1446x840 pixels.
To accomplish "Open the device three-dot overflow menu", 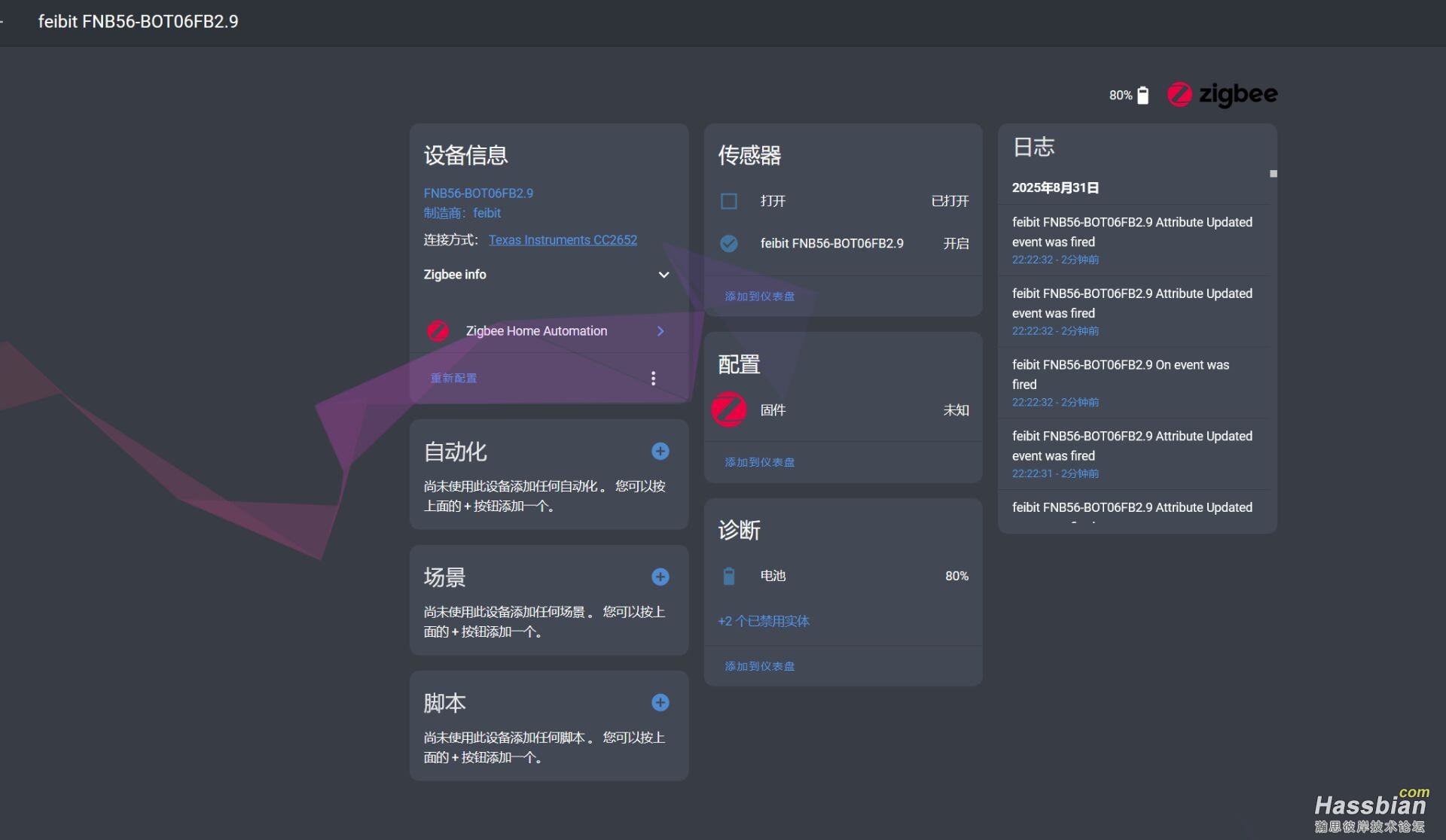I will tap(653, 378).
